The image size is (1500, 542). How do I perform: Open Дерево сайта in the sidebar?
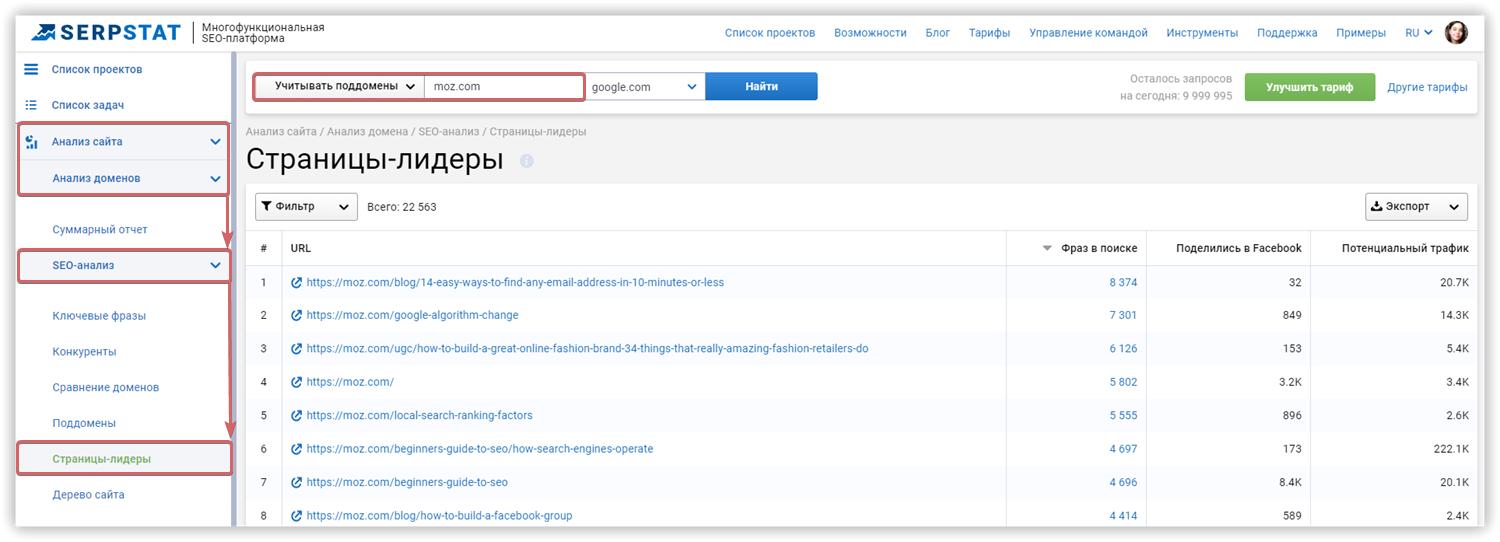click(x=88, y=495)
